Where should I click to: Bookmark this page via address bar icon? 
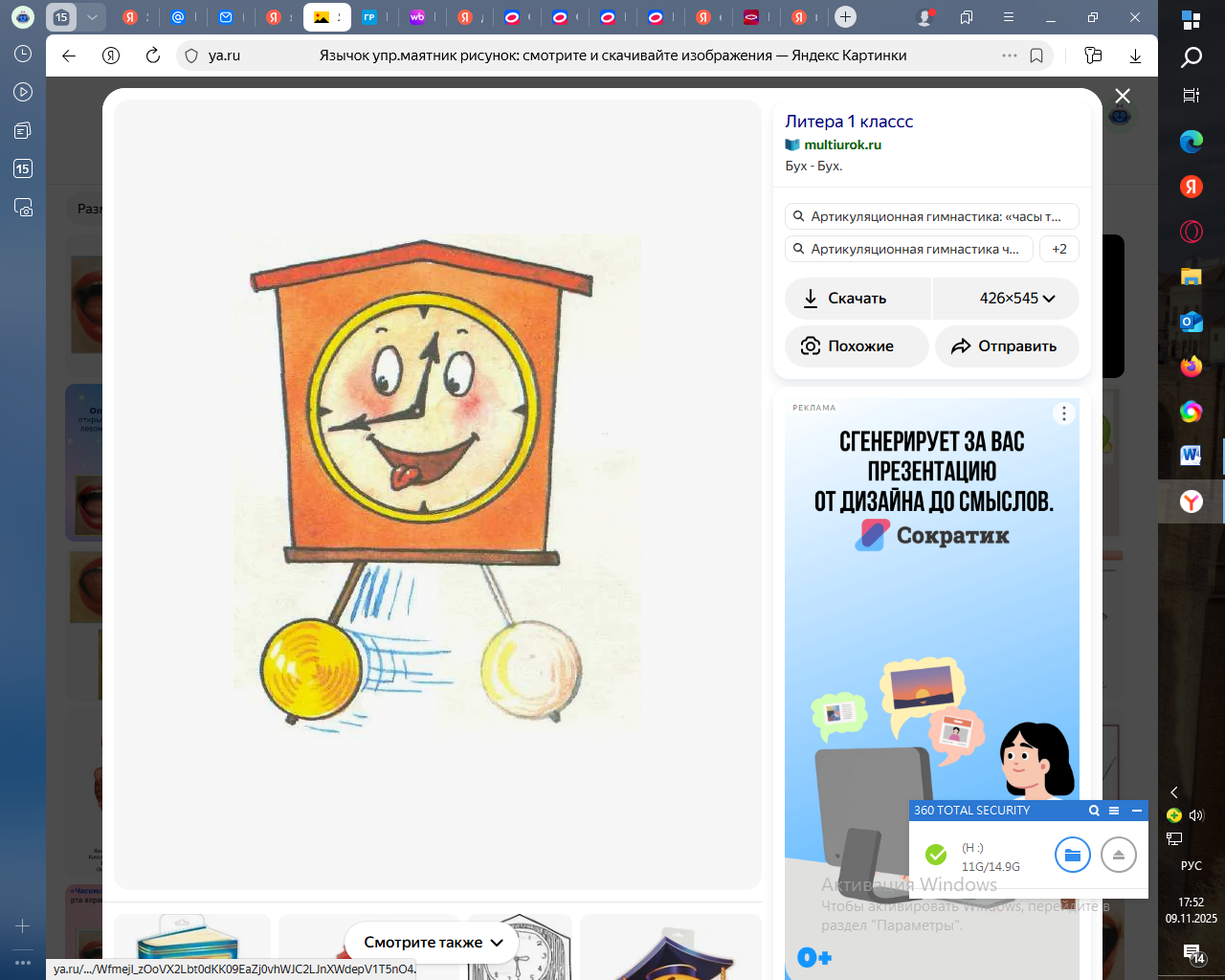pyautogui.click(x=1036, y=56)
